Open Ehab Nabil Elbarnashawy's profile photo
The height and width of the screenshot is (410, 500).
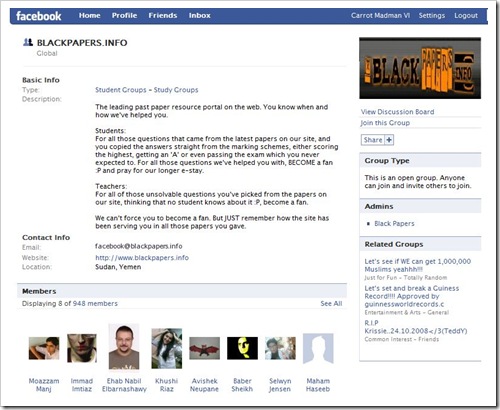[x=124, y=347]
